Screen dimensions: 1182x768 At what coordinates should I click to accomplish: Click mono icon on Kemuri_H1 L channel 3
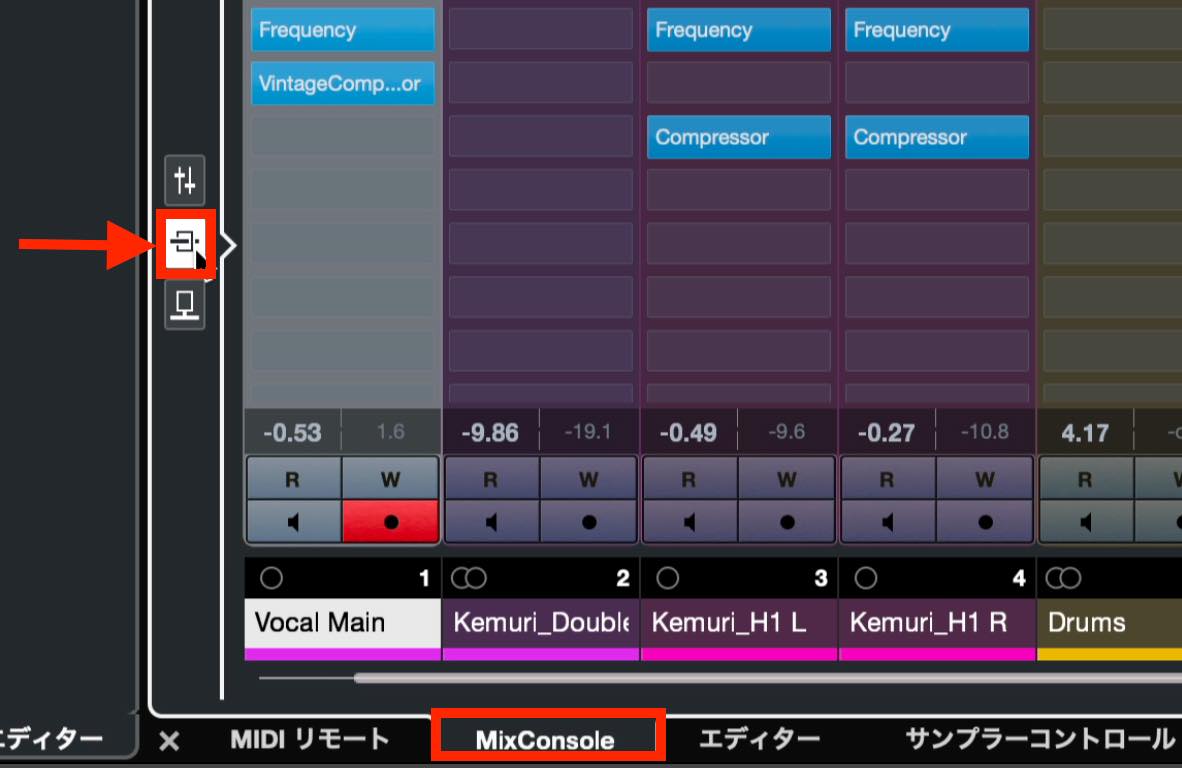[667, 578]
